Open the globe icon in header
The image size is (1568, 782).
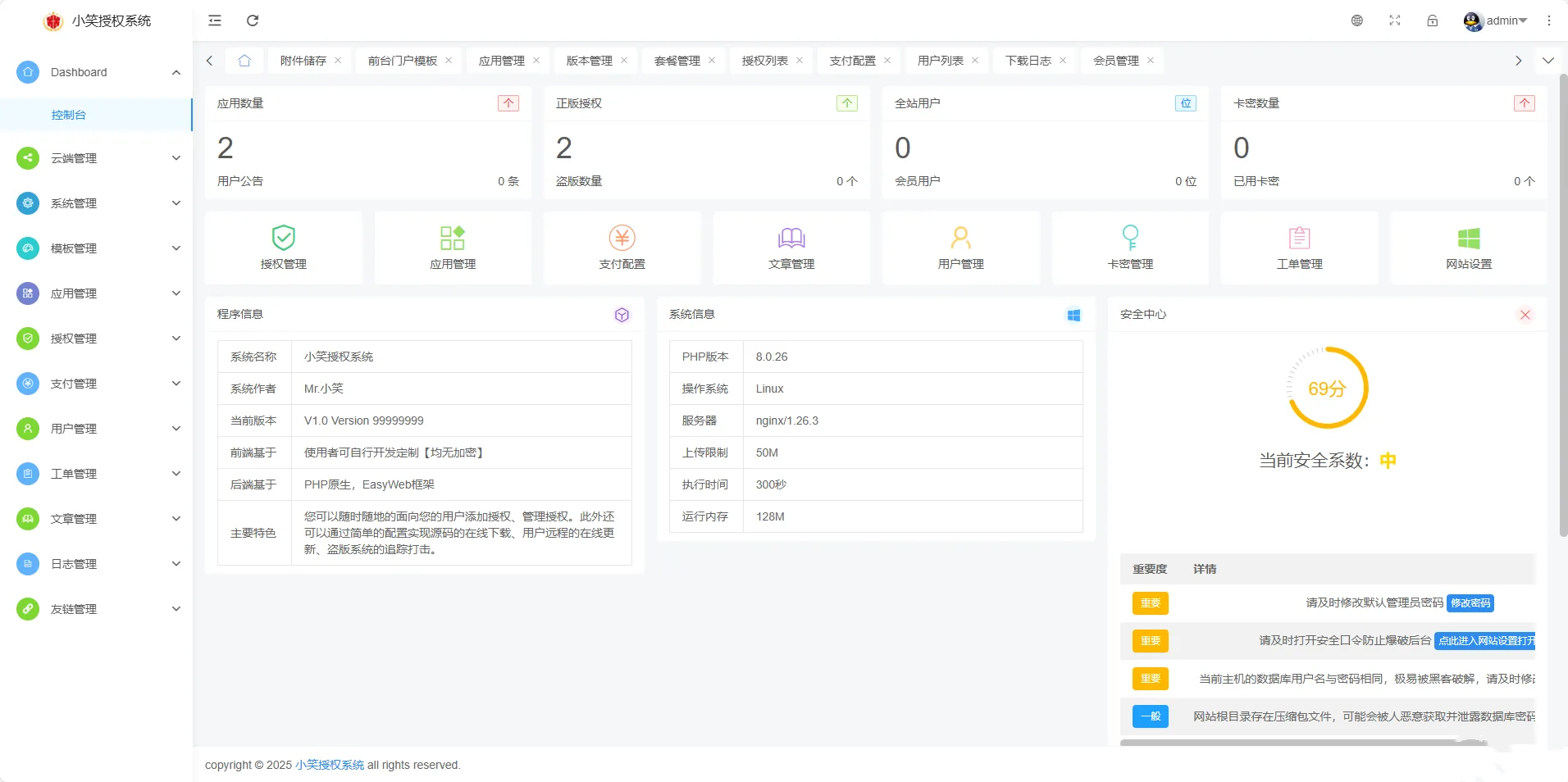(1357, 20)
